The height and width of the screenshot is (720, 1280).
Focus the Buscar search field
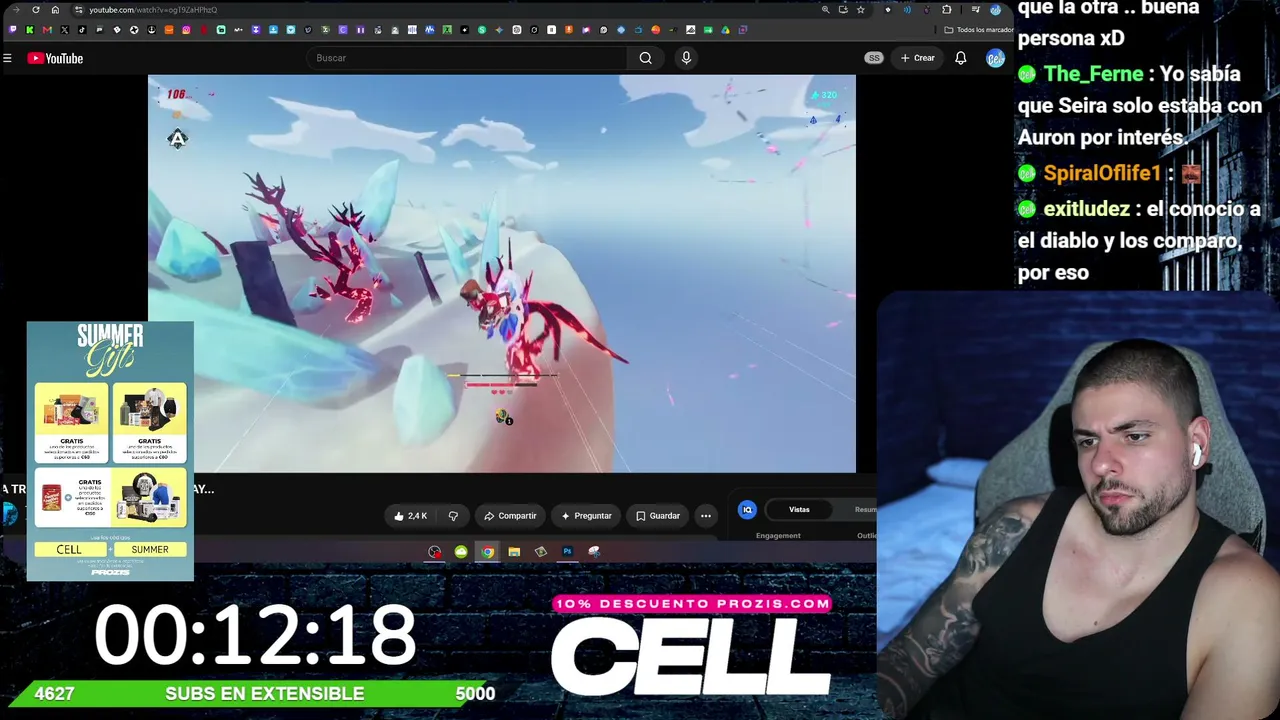(x=468, y=58)
